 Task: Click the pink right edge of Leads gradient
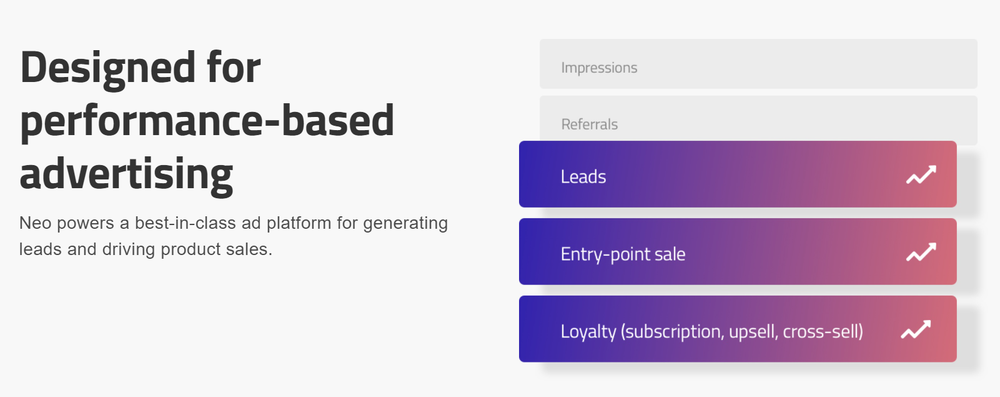pos(947,174)
